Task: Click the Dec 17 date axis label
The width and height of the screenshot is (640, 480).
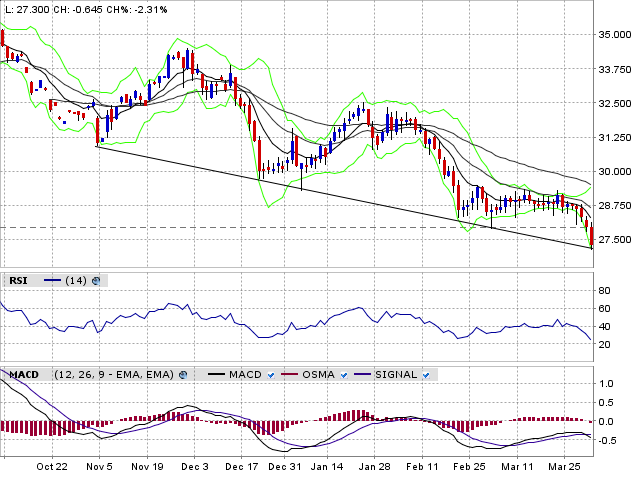Action: pos(242,467)
